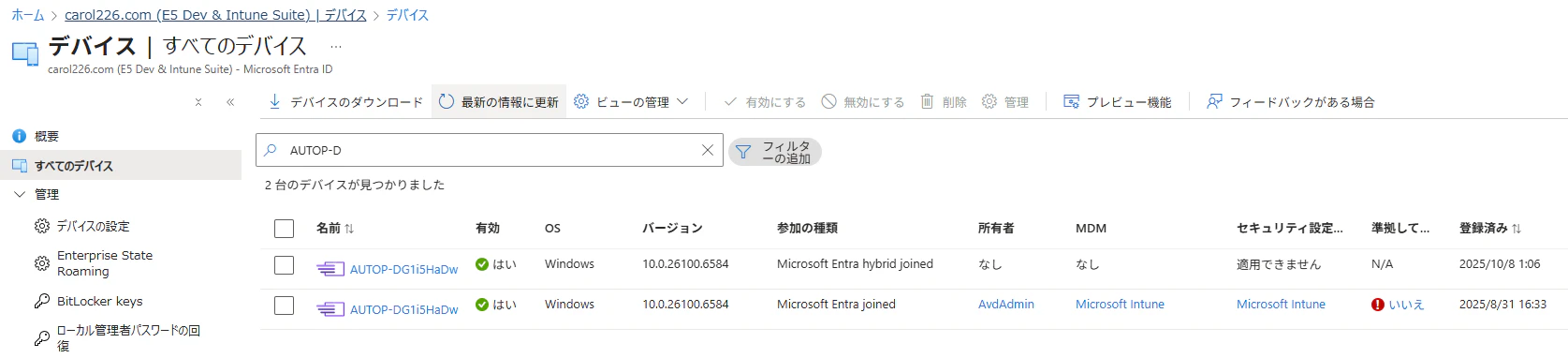Click the ホーム breadcrumb link
The width and height of the screenshot is (1568, 358).
click(27, 15)
